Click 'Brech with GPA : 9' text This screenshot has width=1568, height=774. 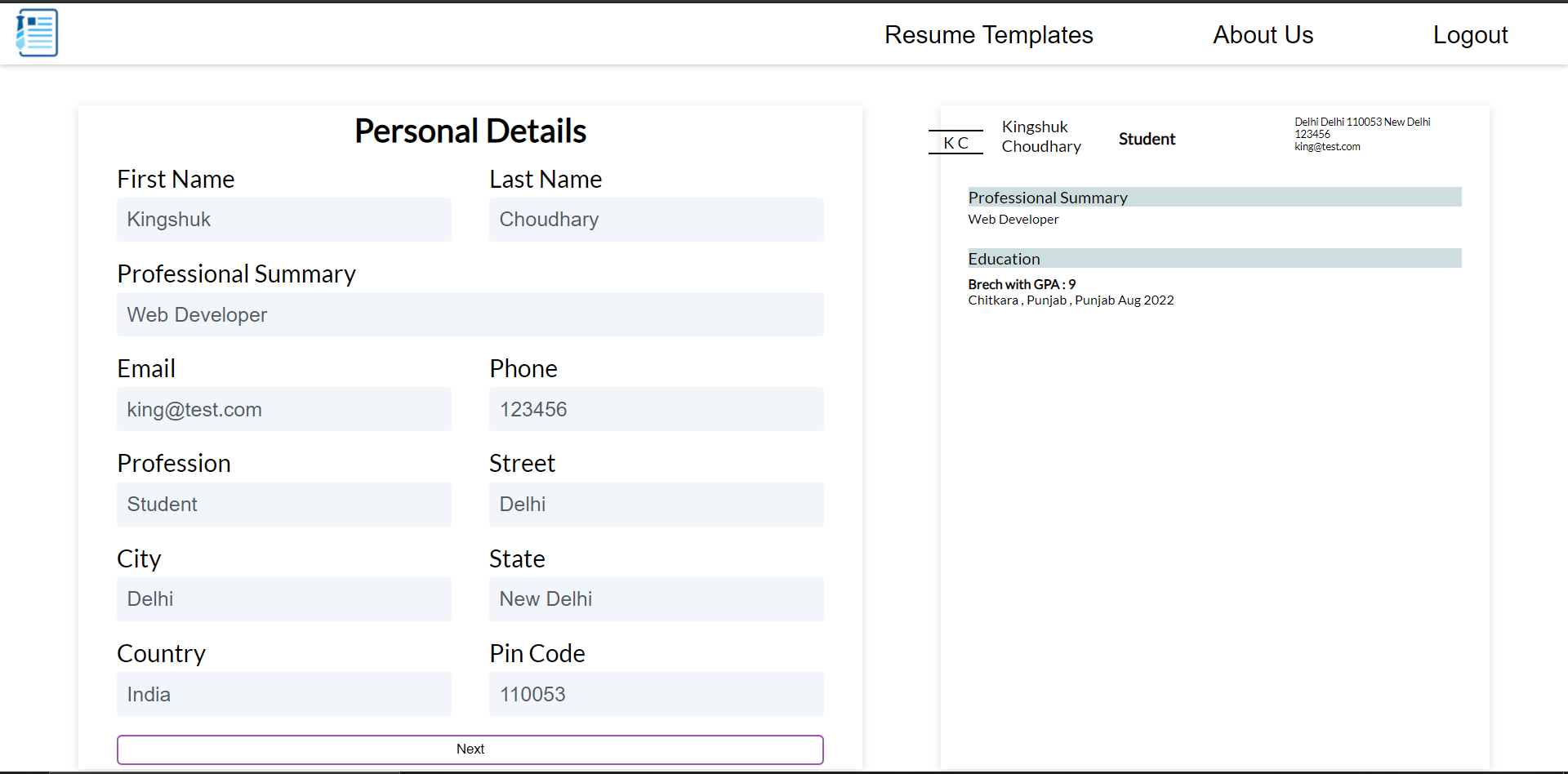click(1022, 284)
